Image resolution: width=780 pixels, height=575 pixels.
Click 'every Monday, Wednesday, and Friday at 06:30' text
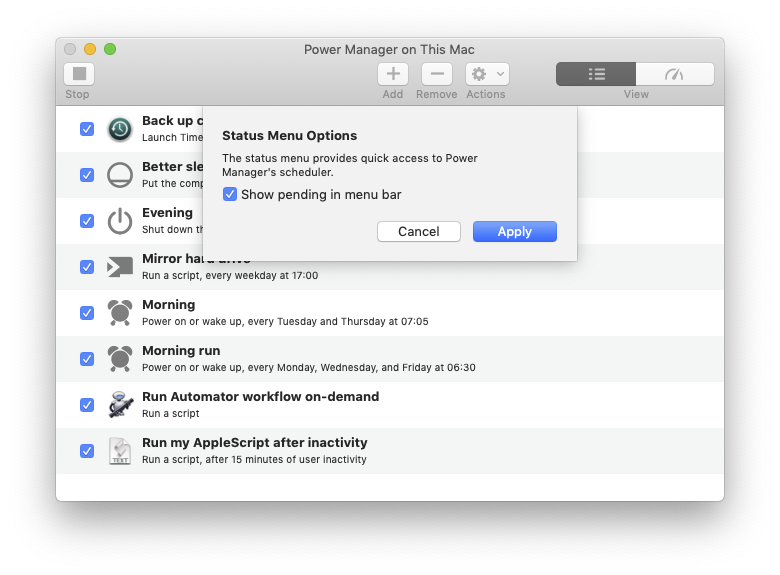click(362, 368)
